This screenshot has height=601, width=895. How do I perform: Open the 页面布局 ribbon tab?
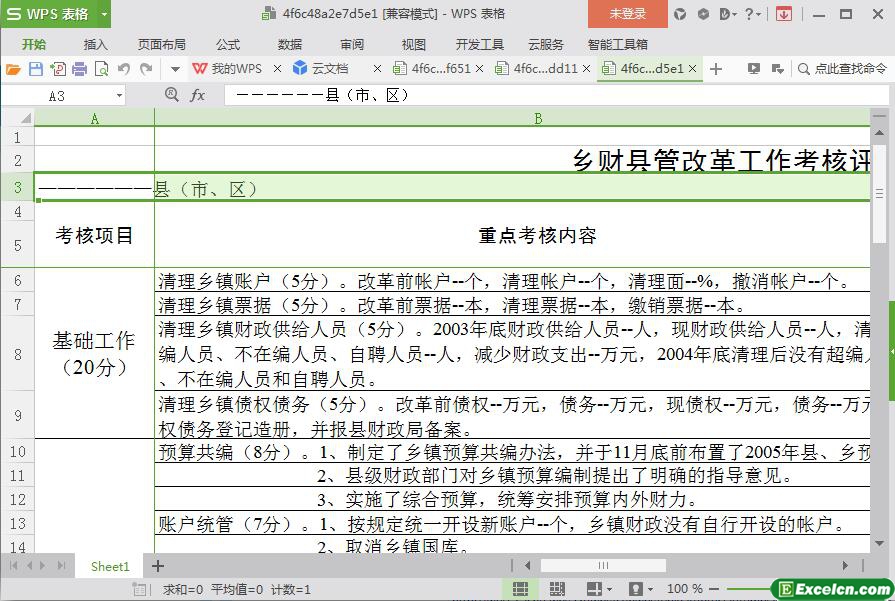point(162,45)
